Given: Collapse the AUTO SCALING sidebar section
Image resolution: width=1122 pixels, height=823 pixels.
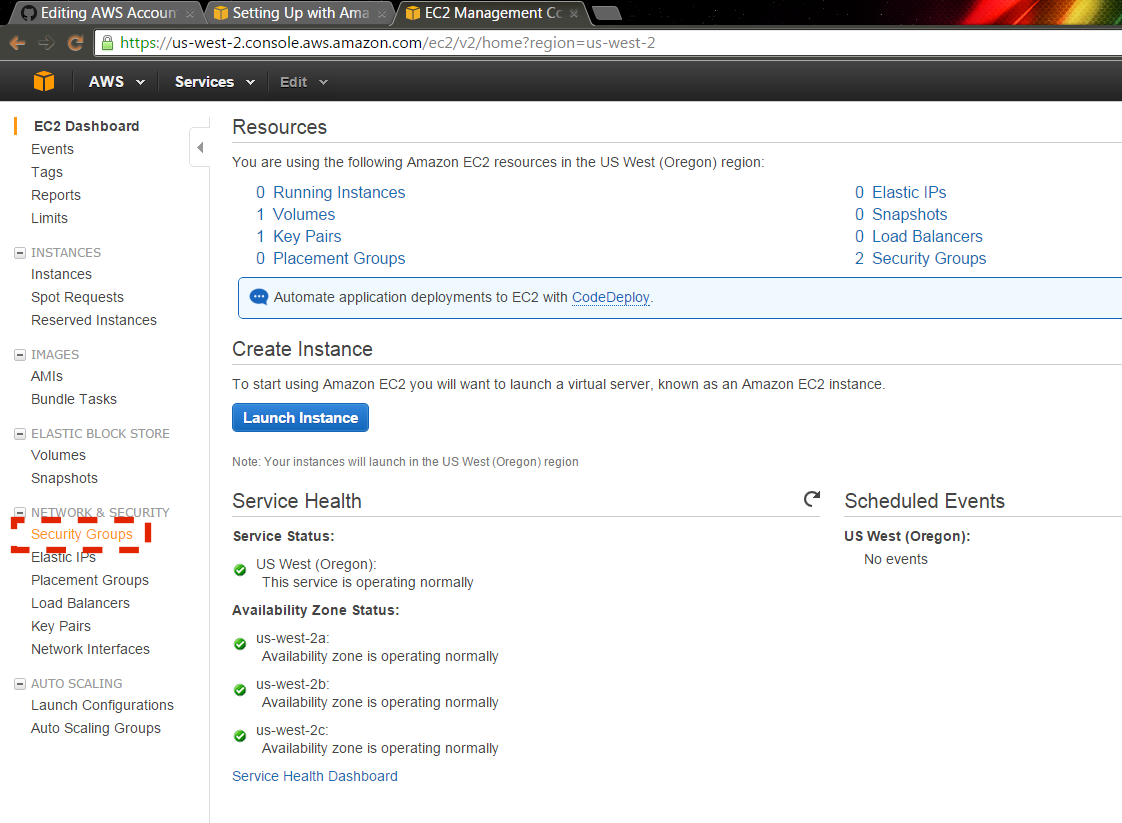Looking at the screenshot, I should pyautogui.click(x=20, y=684).
